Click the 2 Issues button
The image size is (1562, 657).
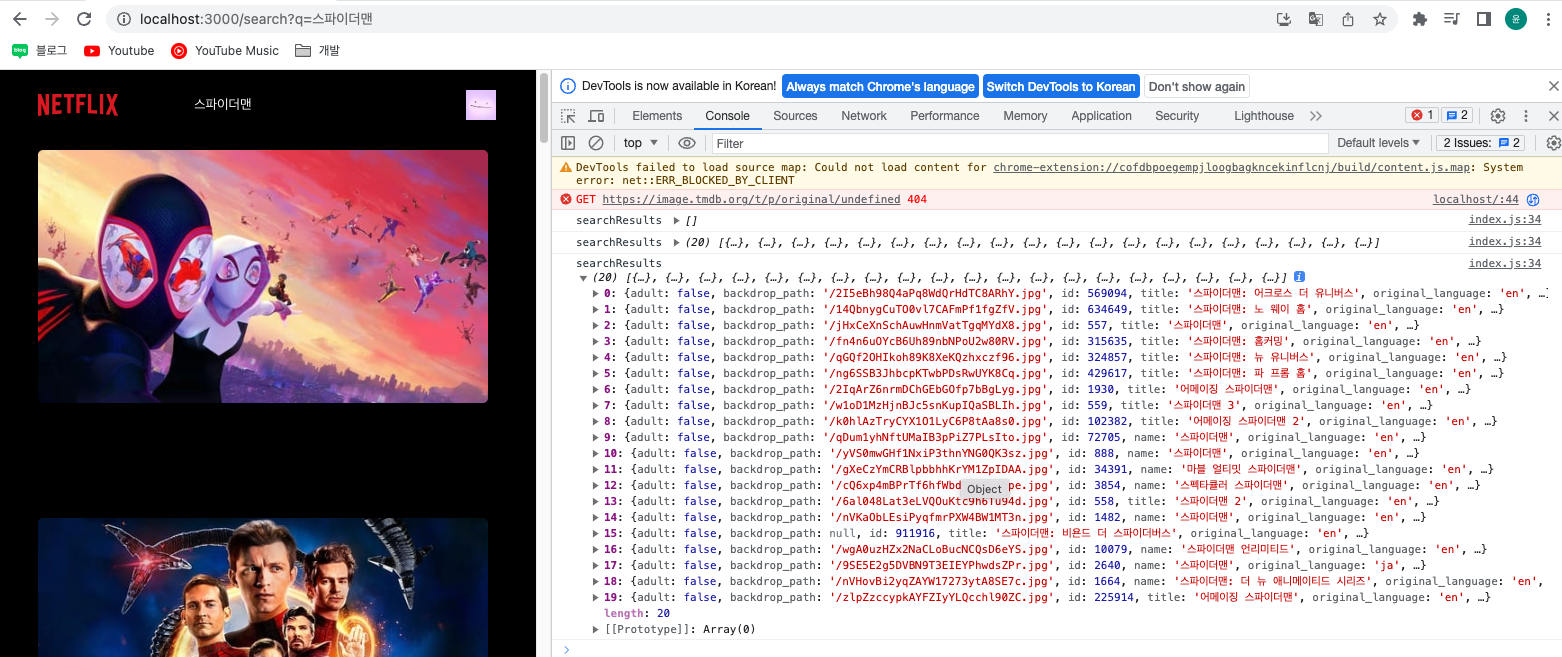(1482, 143)
